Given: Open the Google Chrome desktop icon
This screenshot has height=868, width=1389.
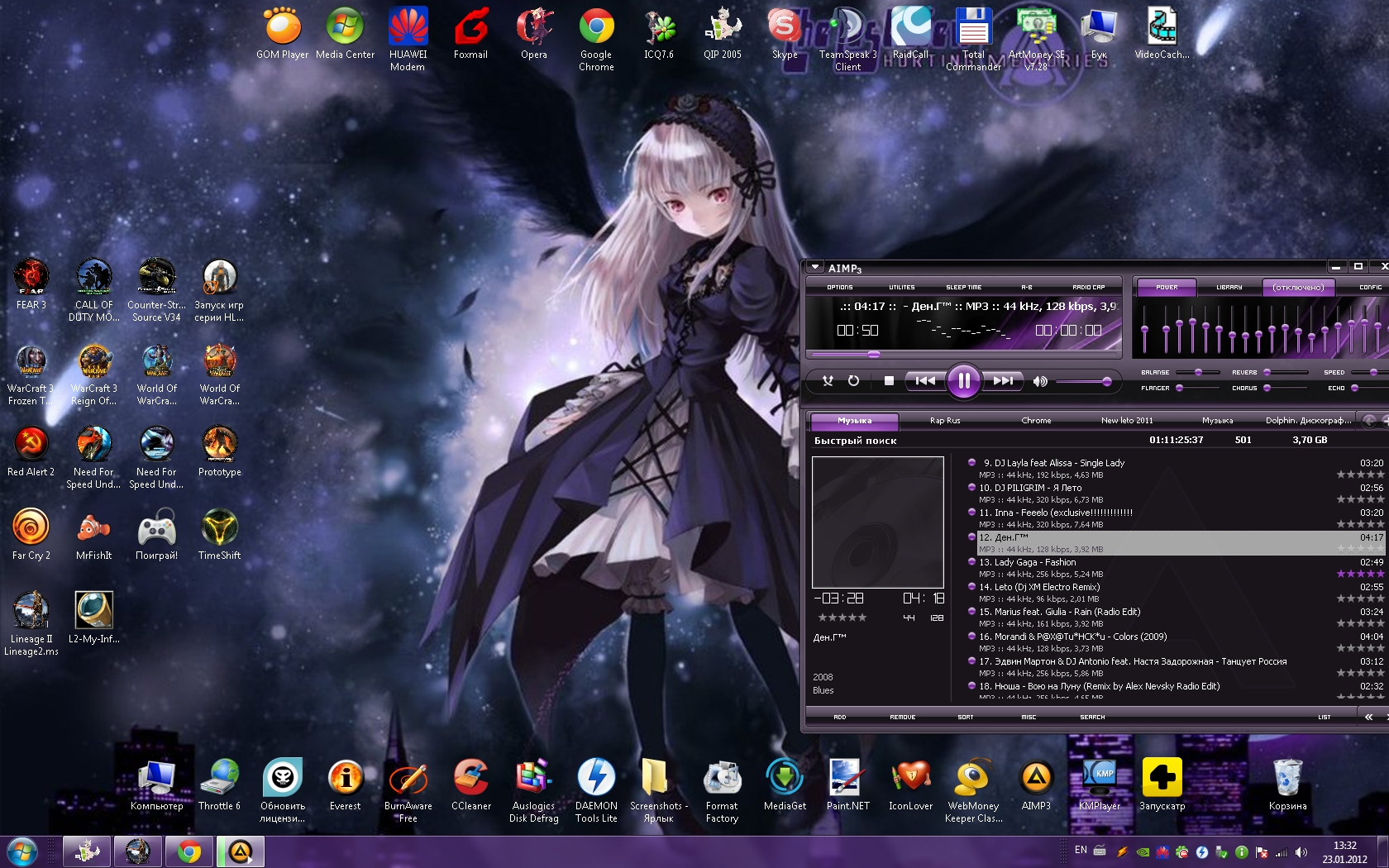Looking at the screenshot, I should click(596, 38).
